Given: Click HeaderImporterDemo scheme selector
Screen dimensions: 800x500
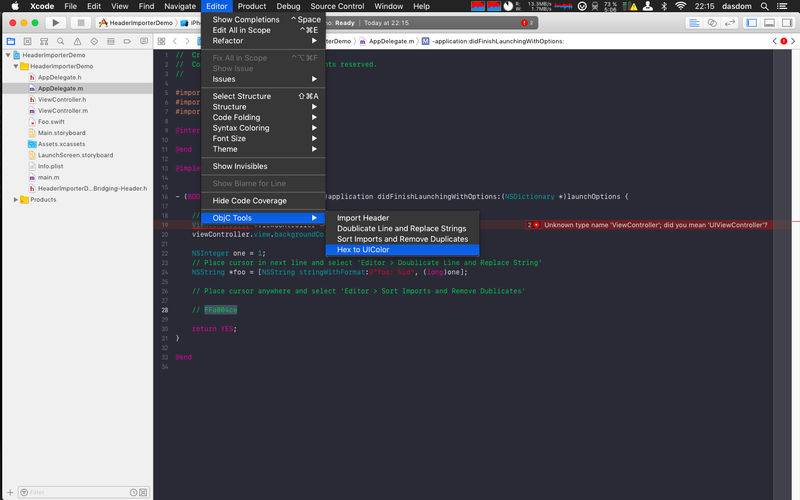Looking at the screenshot, I should point(136,23).
